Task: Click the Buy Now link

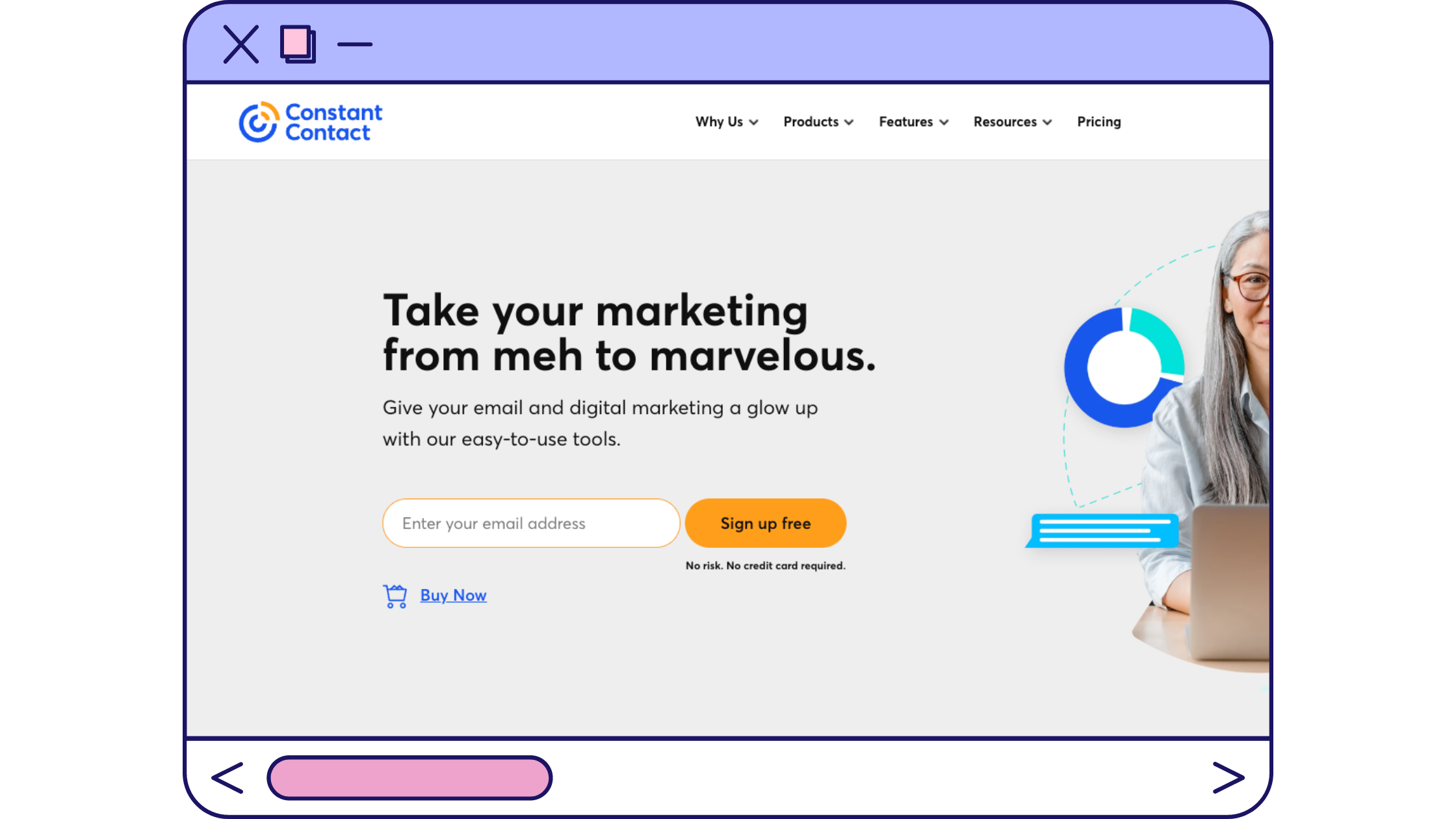Action: coord(452,594)
